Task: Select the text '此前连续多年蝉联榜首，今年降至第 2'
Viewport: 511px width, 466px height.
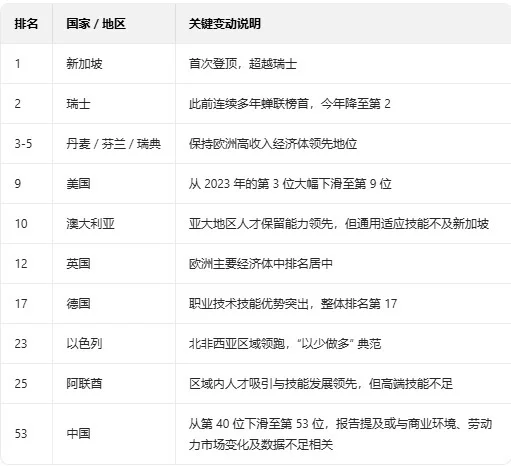Action: click(290, 103)
